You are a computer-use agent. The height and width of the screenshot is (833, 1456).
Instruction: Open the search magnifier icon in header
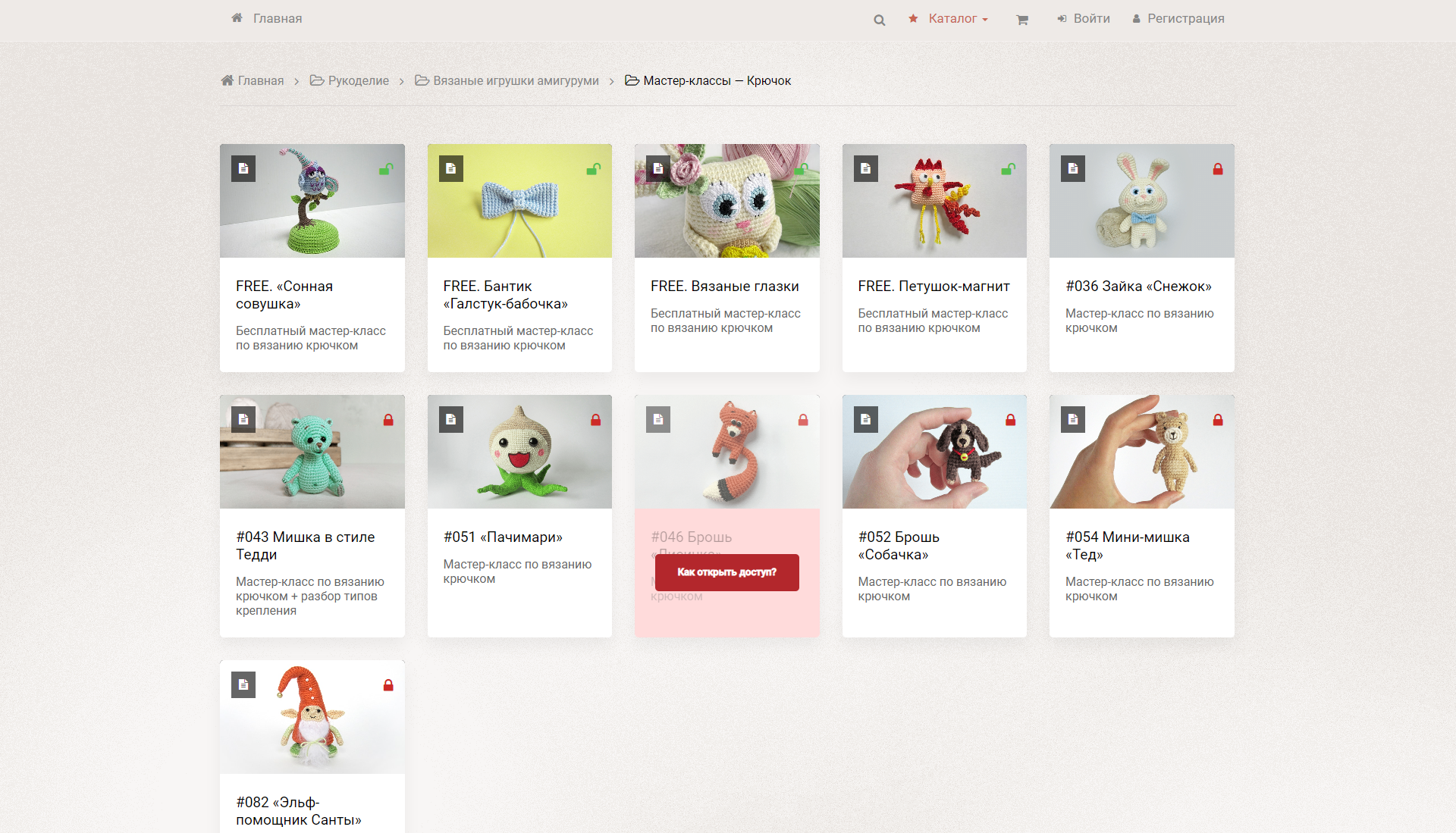pyautogui.click(x=879, y=20)
